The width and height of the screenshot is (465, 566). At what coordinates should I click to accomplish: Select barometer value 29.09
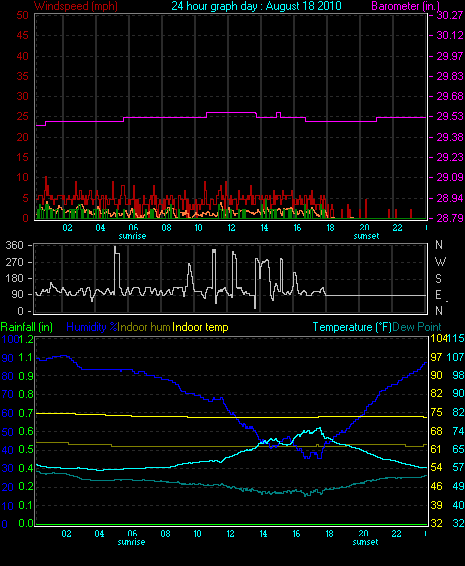(450, 178)
